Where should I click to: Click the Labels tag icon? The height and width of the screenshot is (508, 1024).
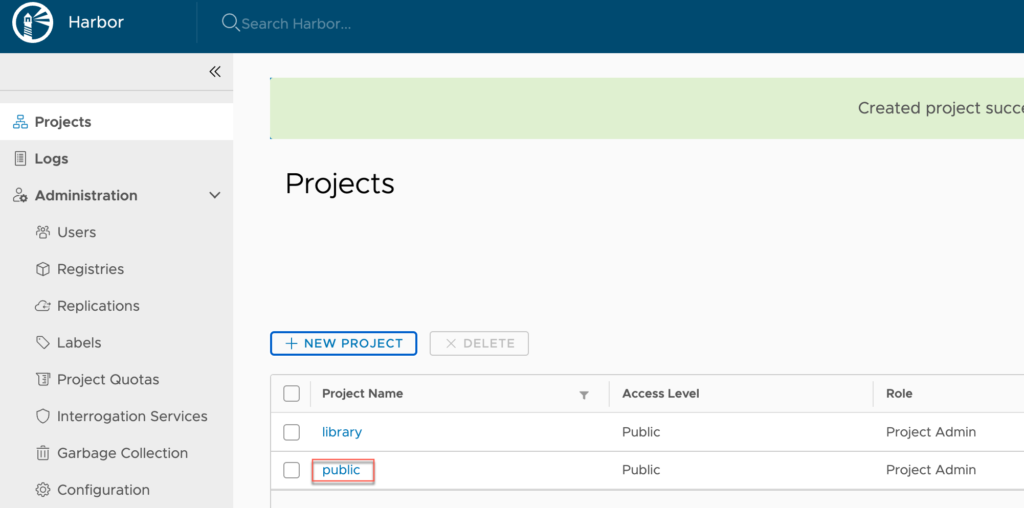point(43,343)
